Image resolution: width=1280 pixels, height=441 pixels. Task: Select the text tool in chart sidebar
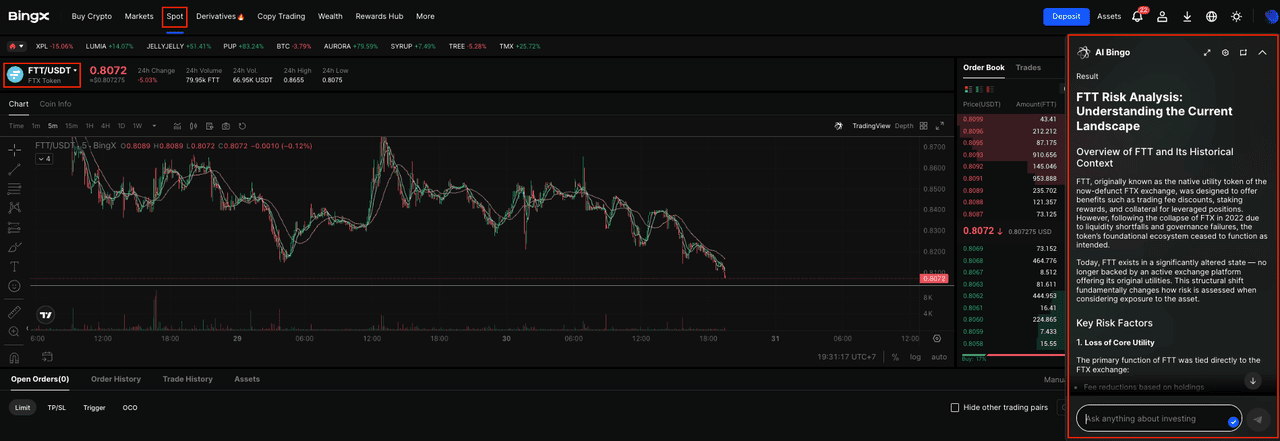click(x=14, y=266)
